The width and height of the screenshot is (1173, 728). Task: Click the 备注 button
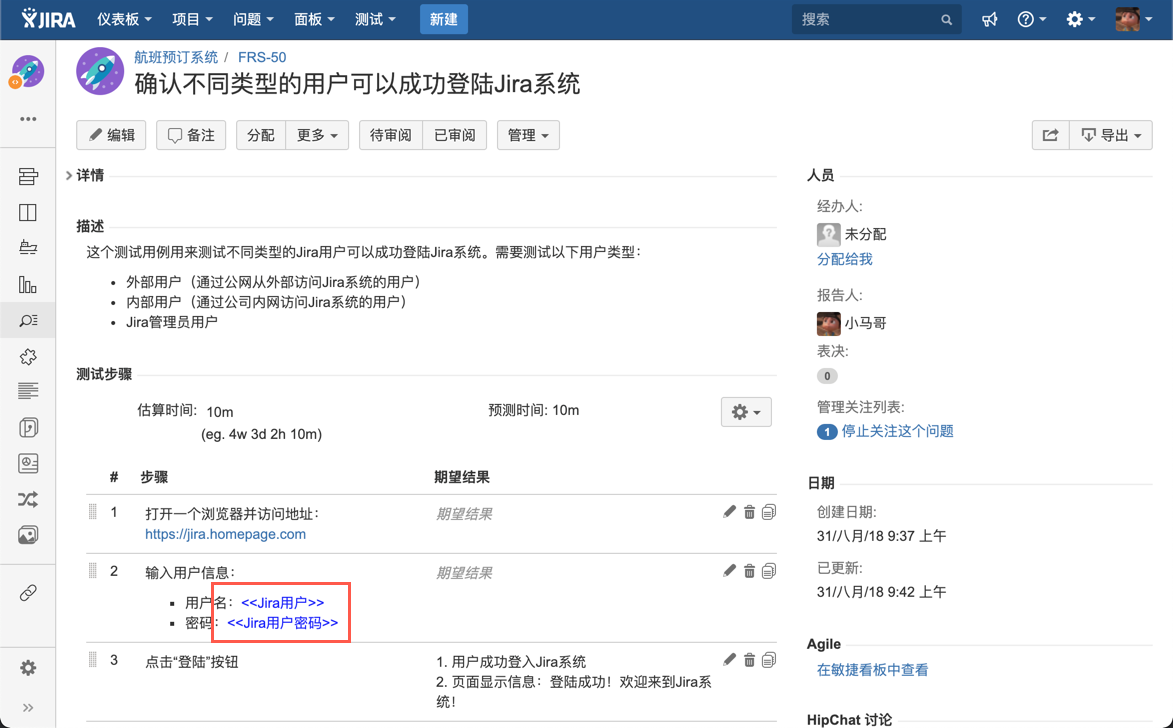191,135
